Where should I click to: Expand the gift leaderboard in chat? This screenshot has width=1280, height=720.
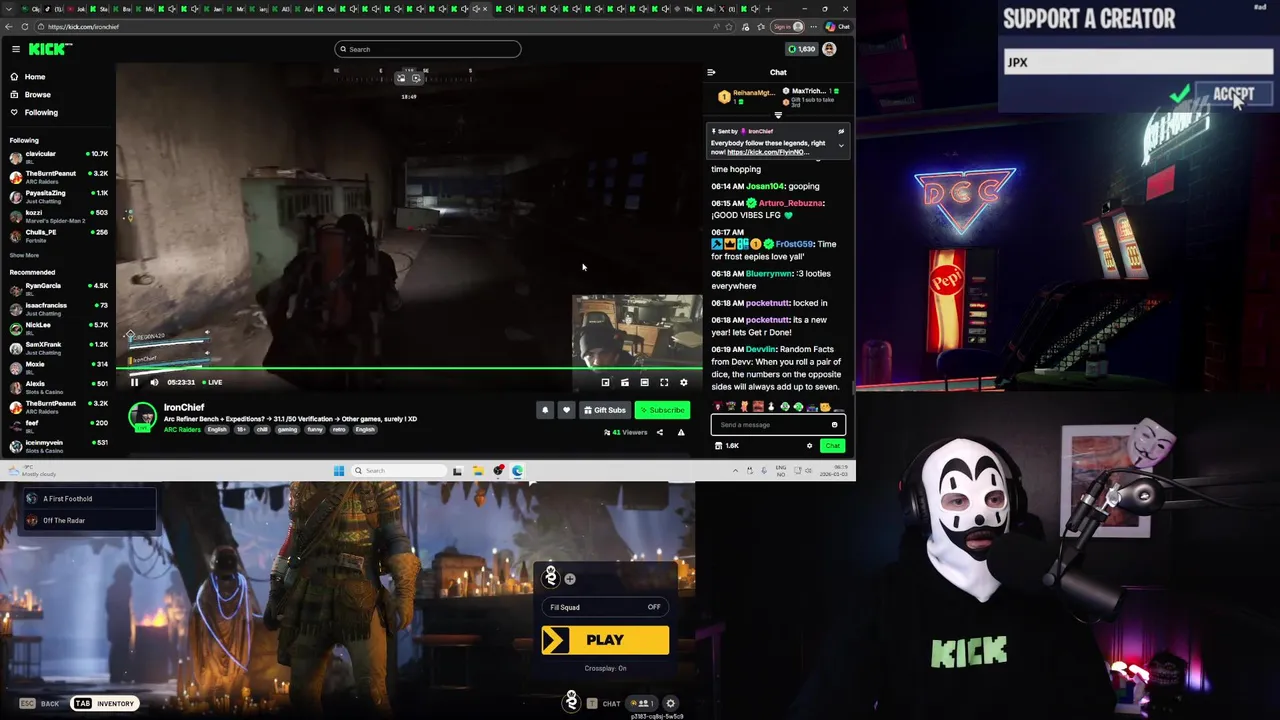(x=778, y=115)
